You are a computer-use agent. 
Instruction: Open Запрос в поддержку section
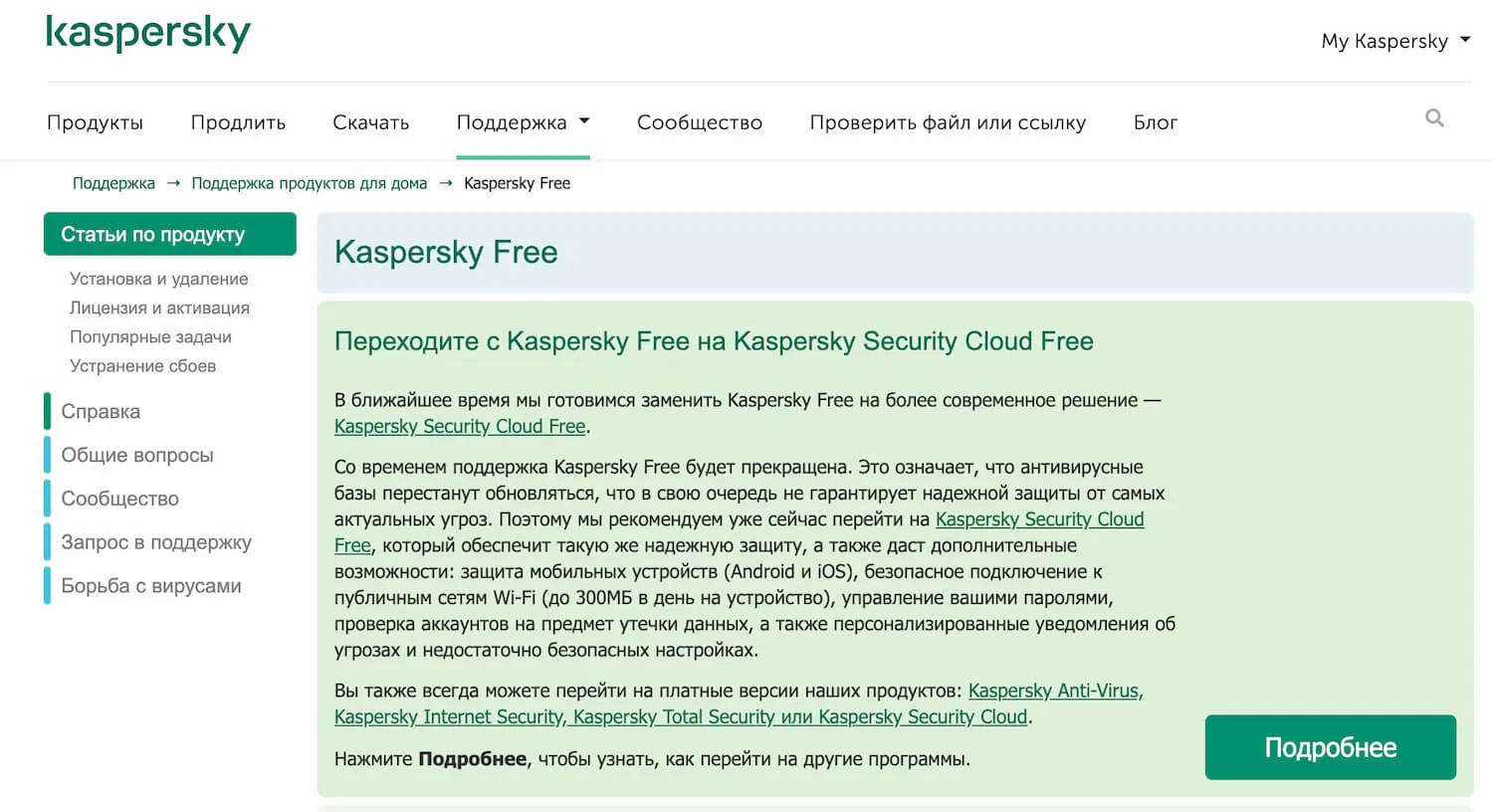(156, 541)
